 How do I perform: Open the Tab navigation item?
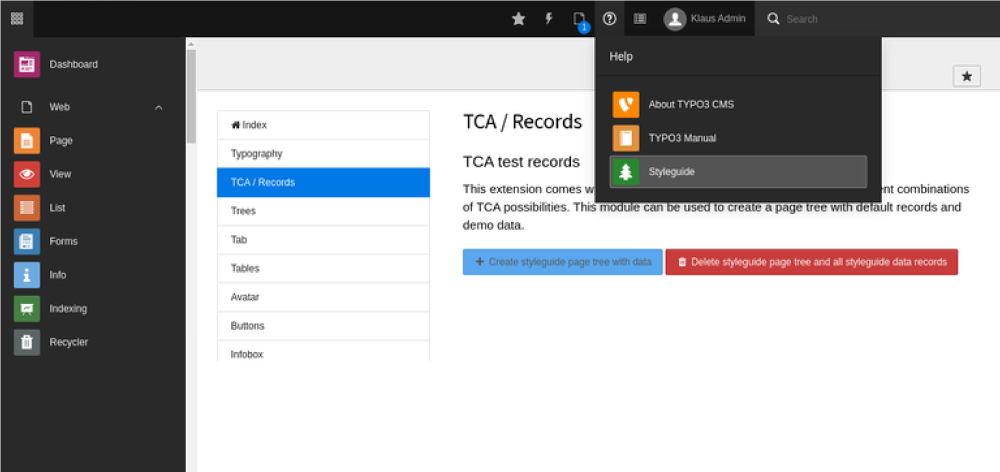click(x=323, y=240)
